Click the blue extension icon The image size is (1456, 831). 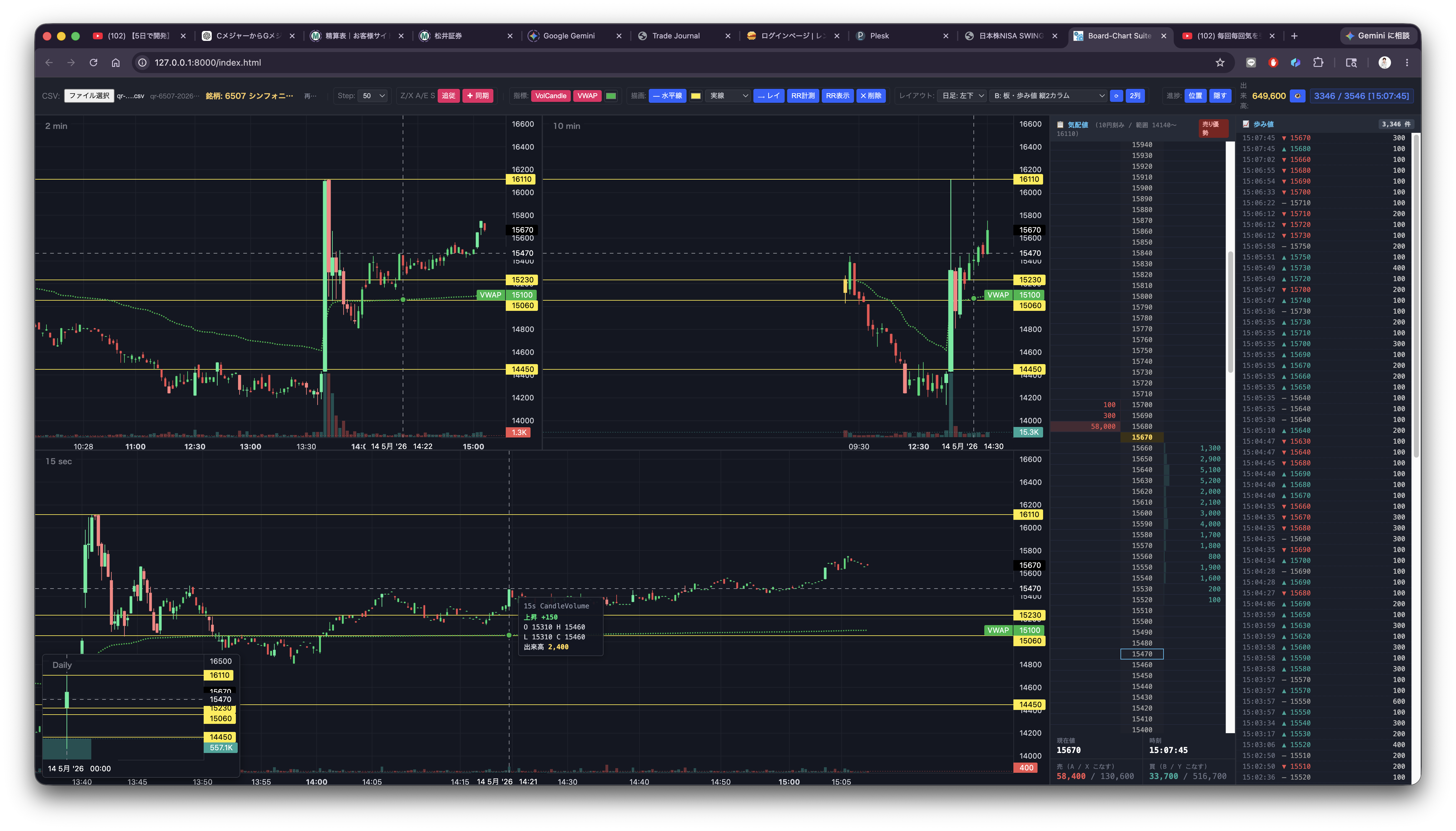pyautogui.click(x=1296, y=63)
